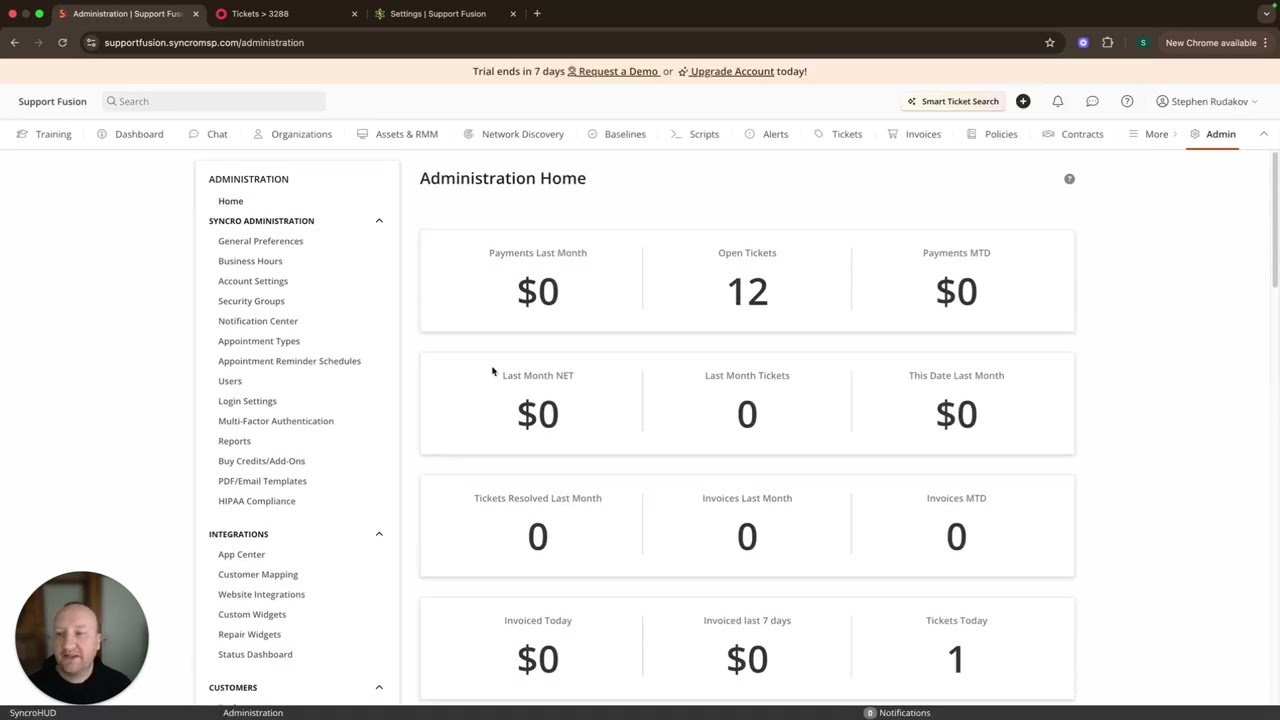Viewport: 1280px width, 720px height.
Task: Click the Search field in the header
Action: pos(214,101)
